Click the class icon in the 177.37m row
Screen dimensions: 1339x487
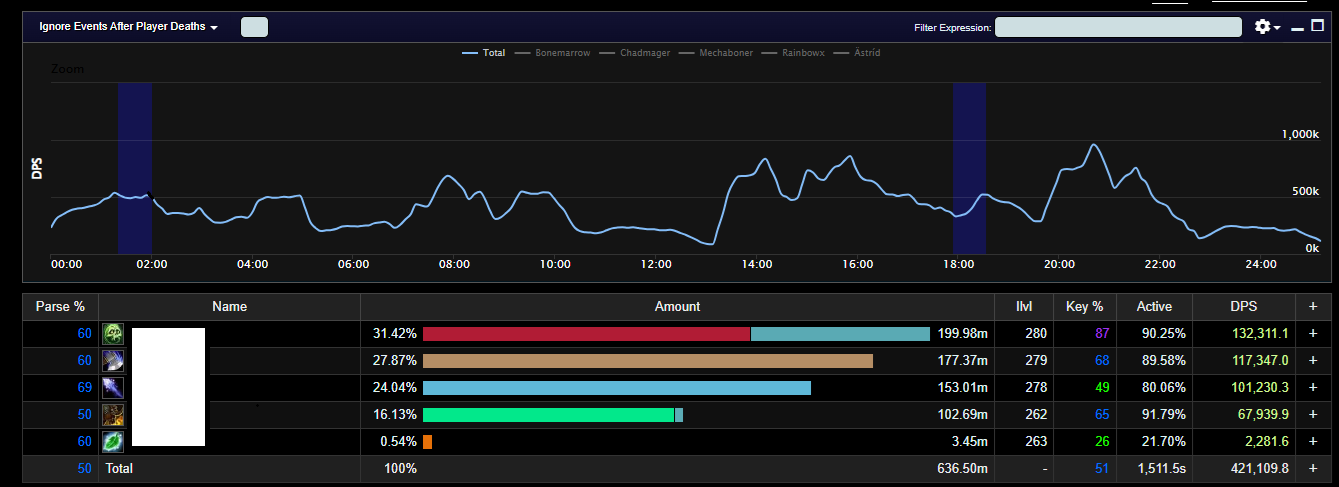pos(113,361)
